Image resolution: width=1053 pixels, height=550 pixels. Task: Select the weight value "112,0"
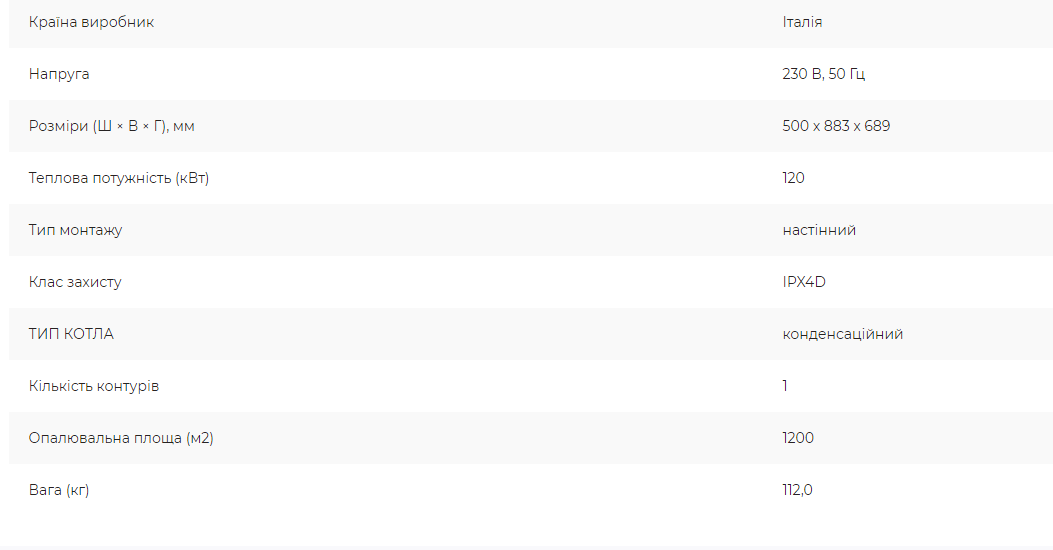click(797, 490)
